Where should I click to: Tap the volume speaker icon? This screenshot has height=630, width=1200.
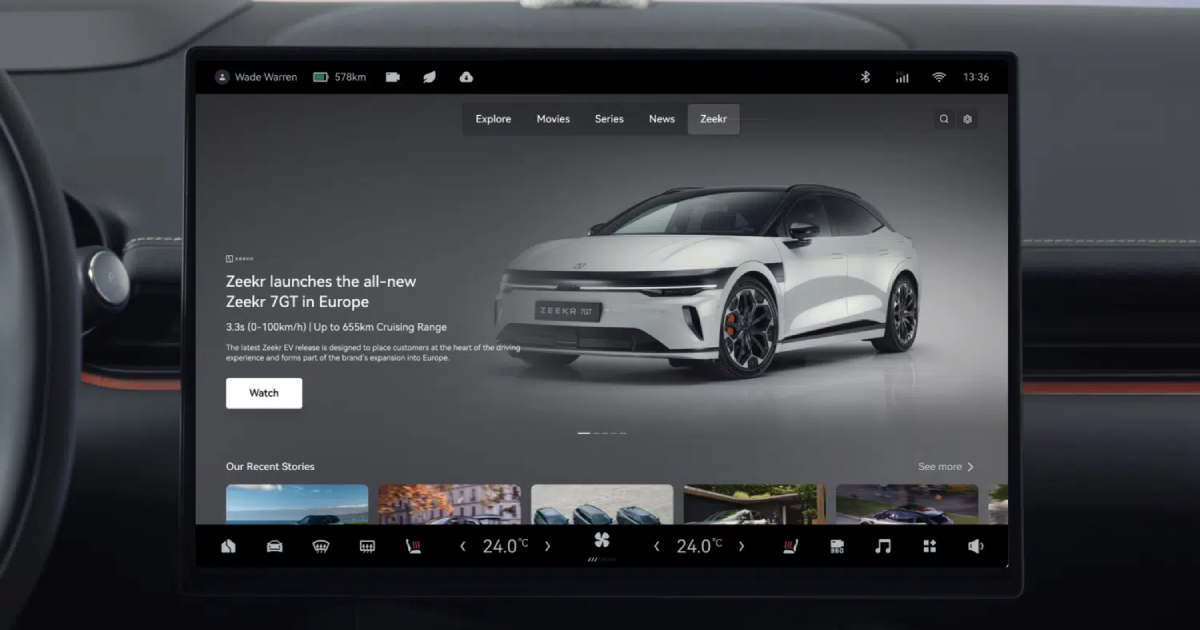pos(976,546)
